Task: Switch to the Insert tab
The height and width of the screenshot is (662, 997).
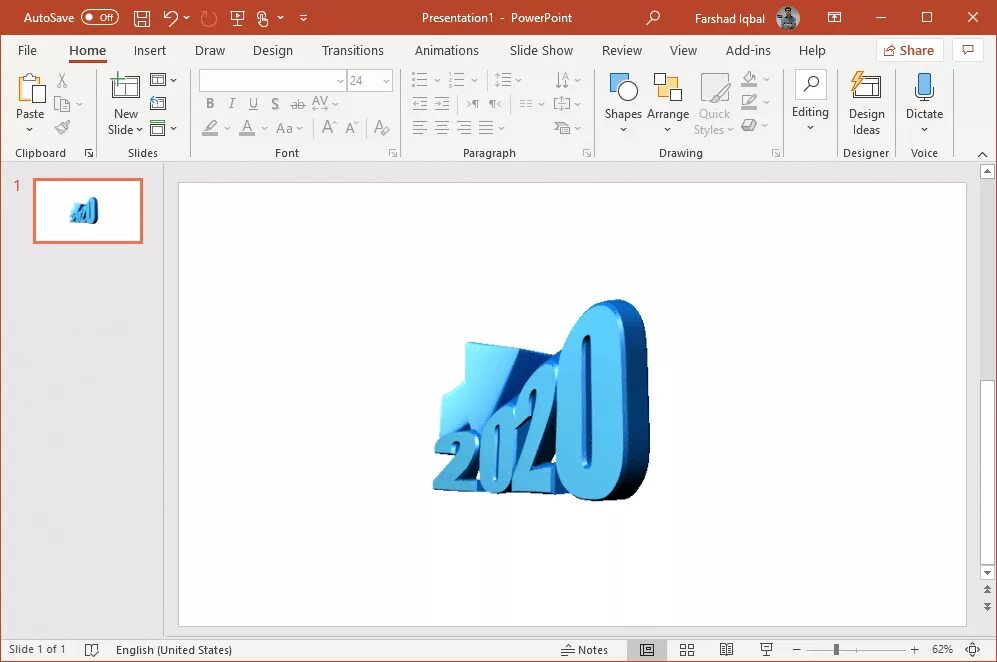Action: 149,50
